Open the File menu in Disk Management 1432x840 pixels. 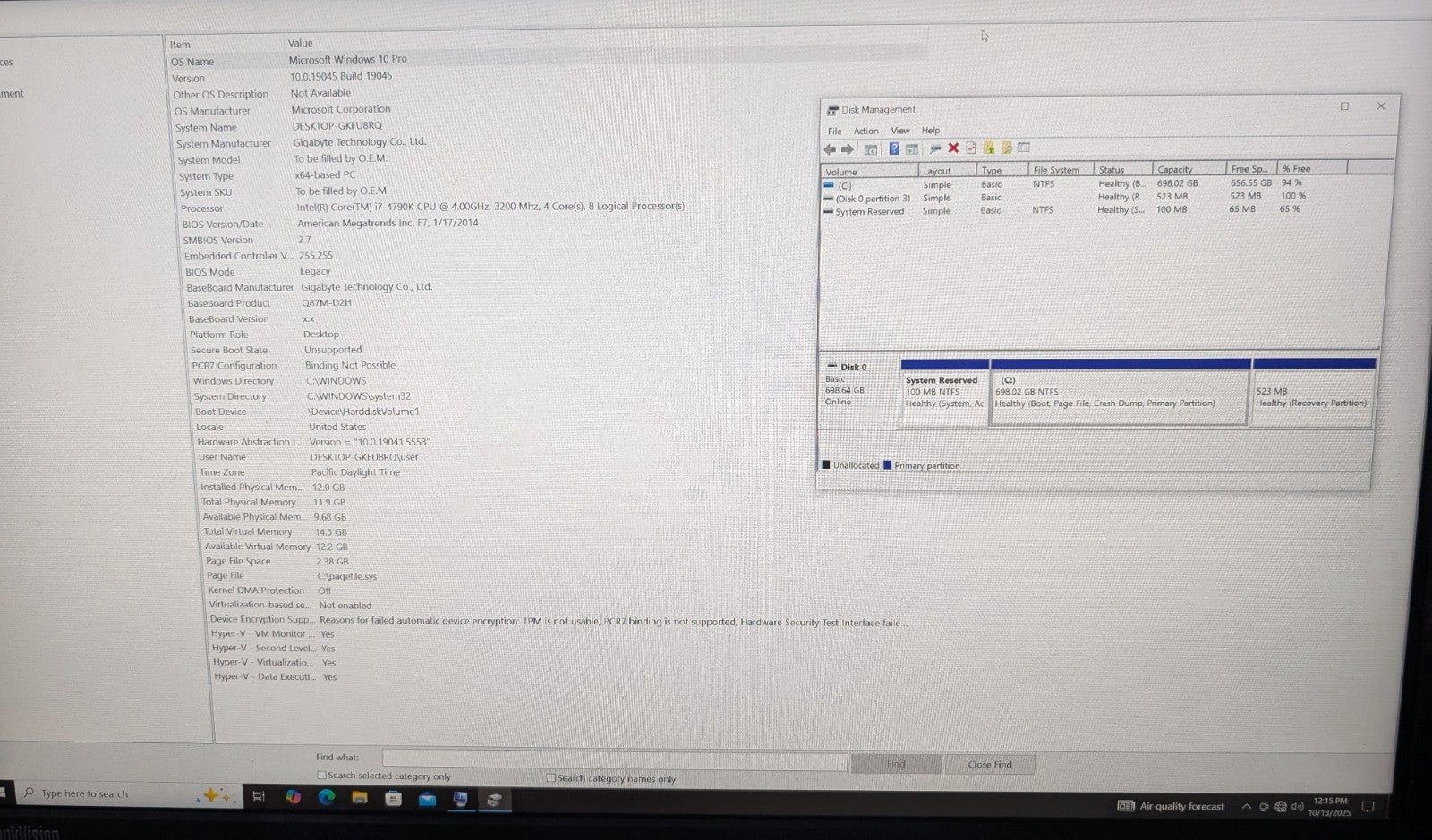[834, 131]
